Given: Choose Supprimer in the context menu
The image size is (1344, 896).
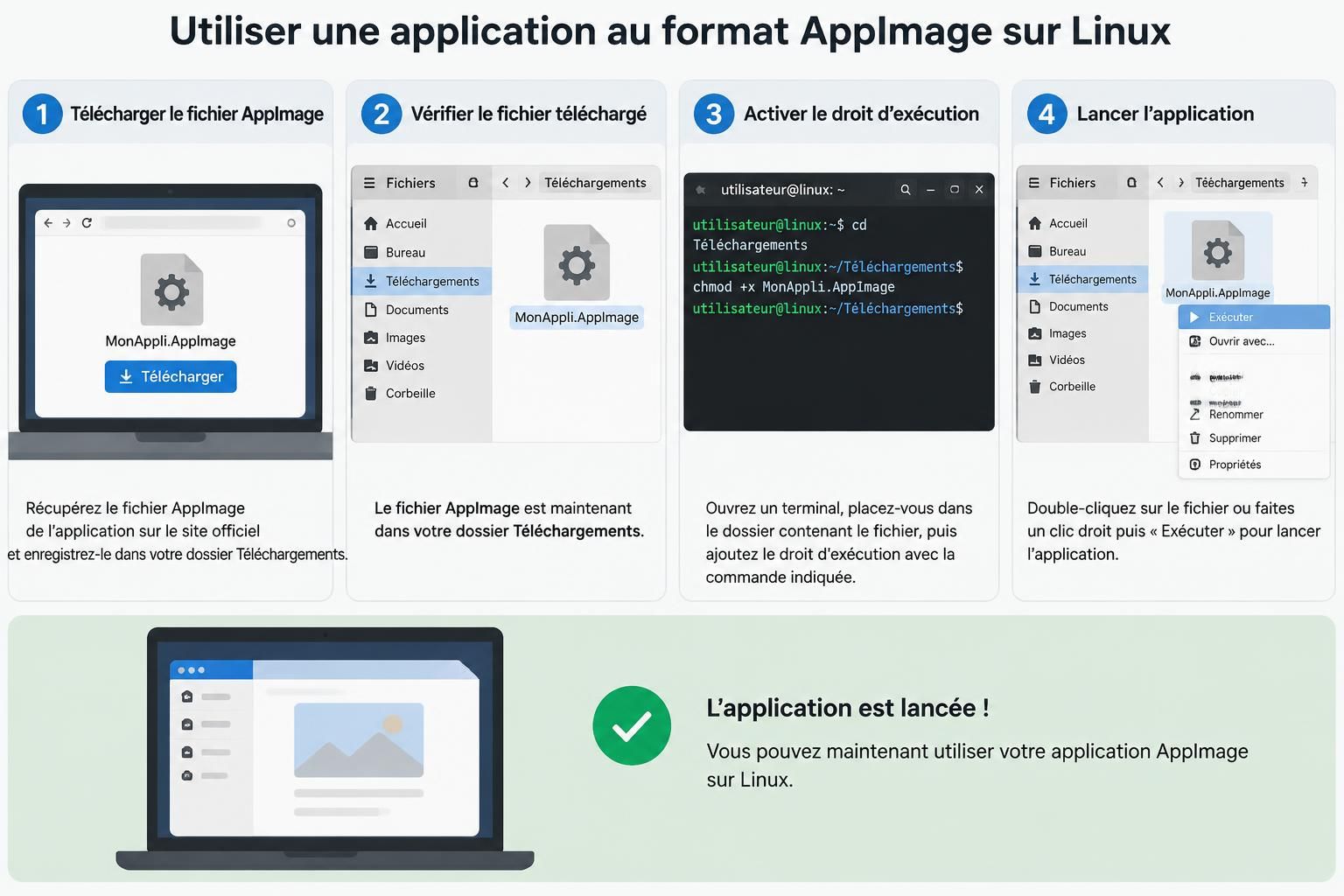Looking at the screenshot, I should pos(1254,438).
